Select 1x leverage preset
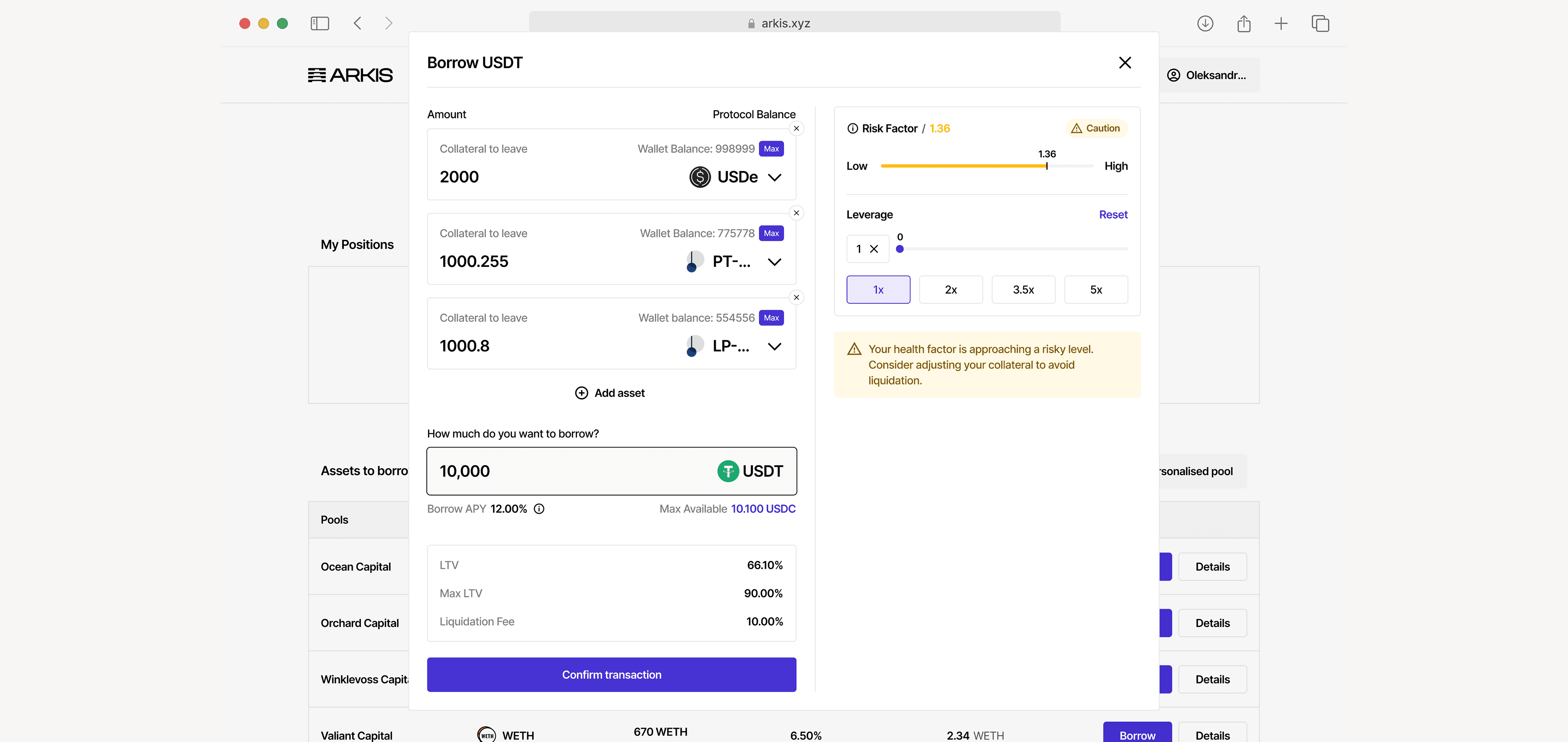Image resolution: width=1568 pixels, height=742 pixels. point(878,290)
